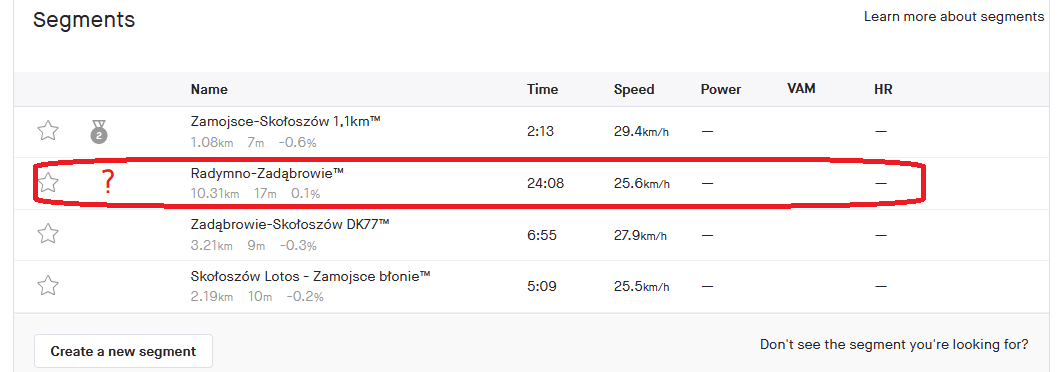Click the HR column header

(x=883, y=89)
